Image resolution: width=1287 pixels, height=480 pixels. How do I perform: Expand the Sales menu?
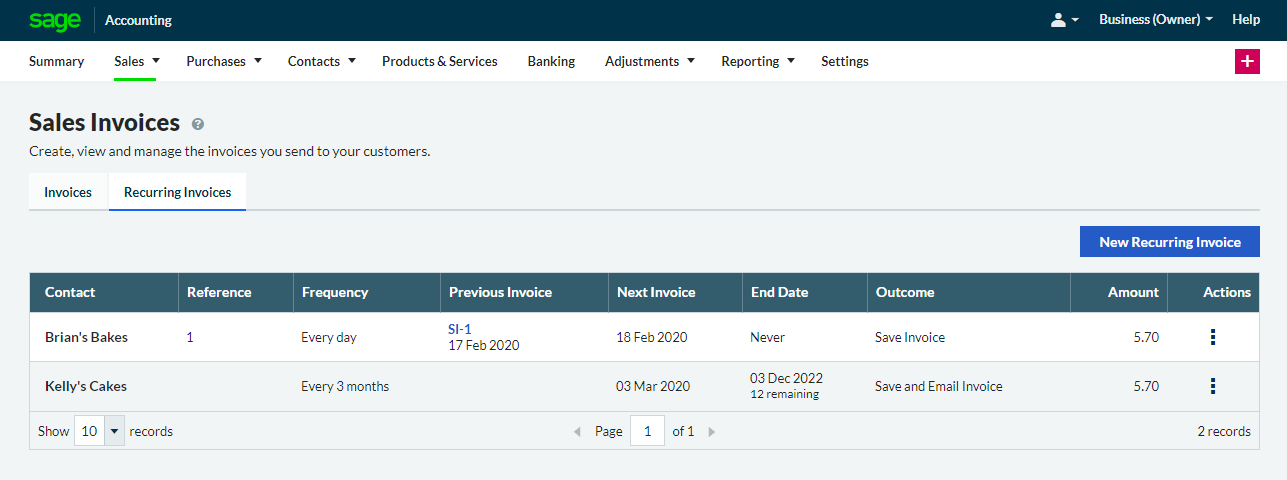pos(136,61)
